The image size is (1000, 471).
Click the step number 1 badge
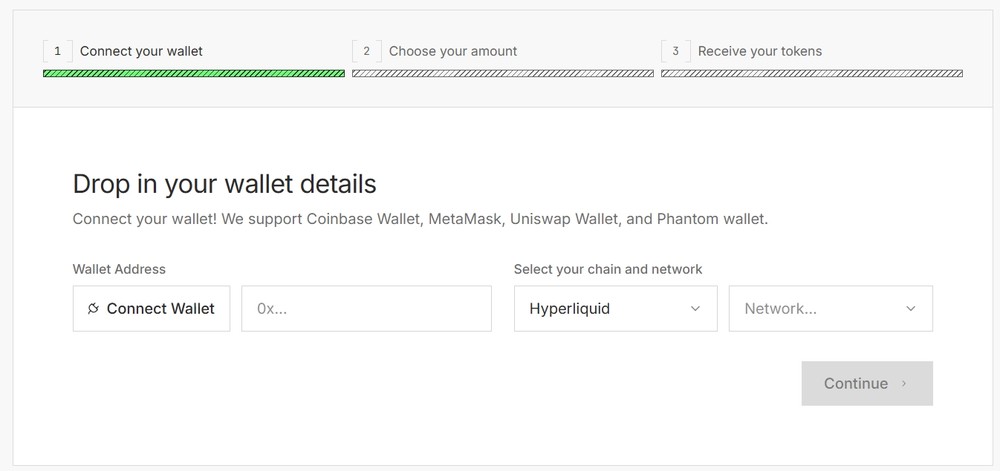pos(57,51)
